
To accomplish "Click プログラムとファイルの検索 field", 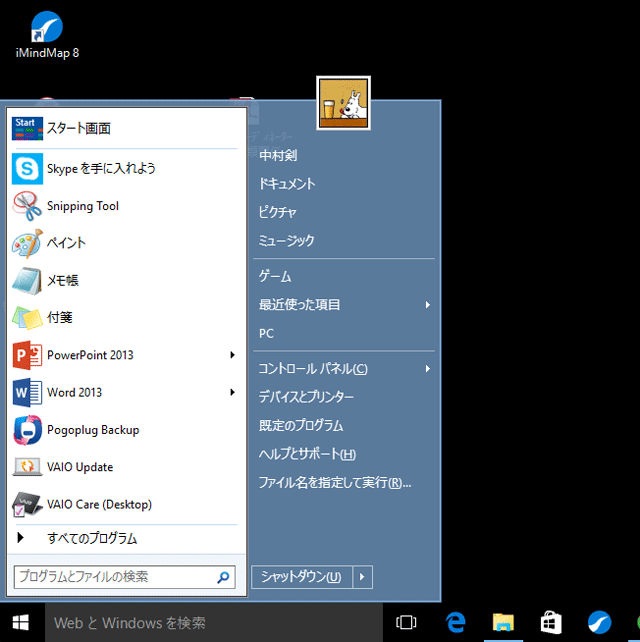I will click(124, 577).
